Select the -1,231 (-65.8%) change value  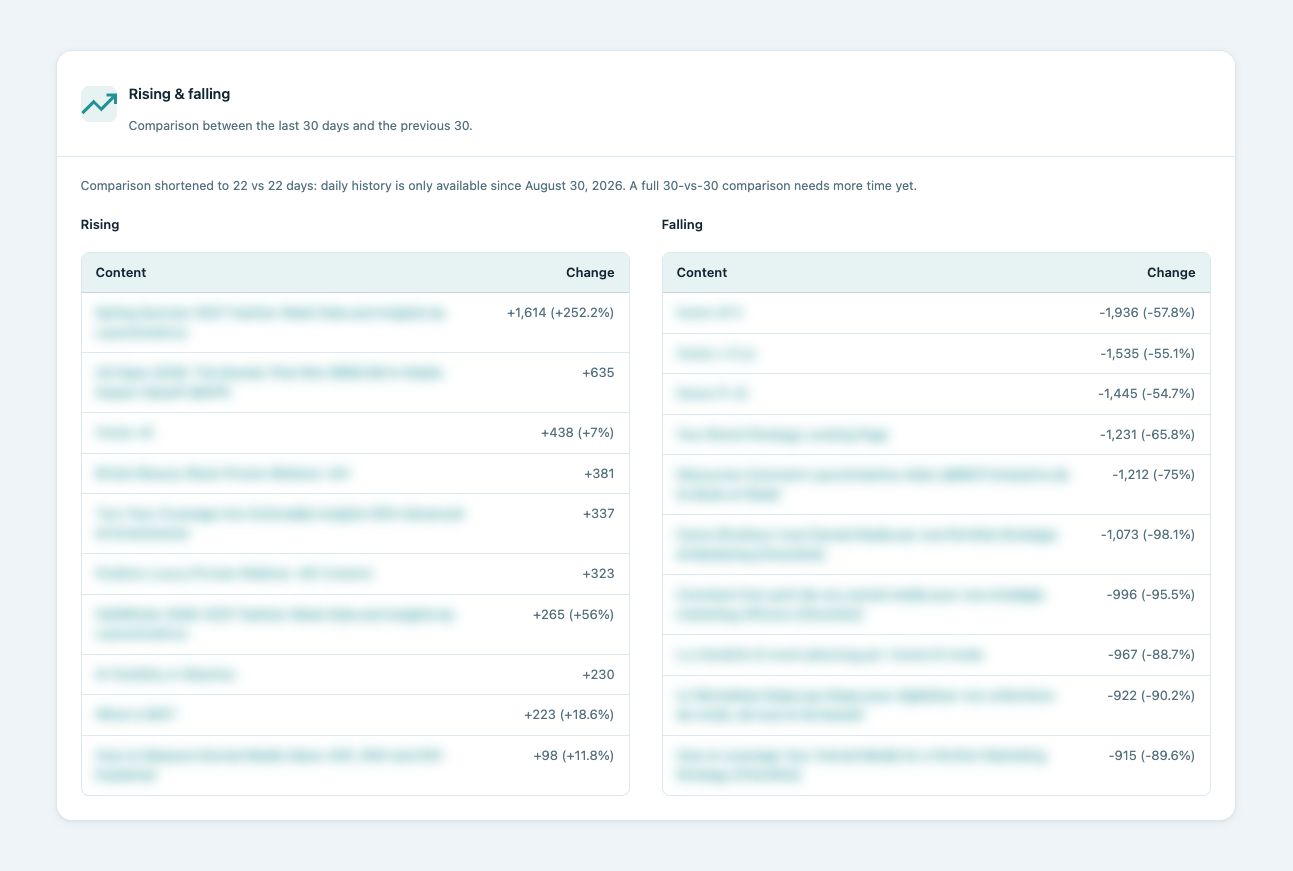point(1147,435)
